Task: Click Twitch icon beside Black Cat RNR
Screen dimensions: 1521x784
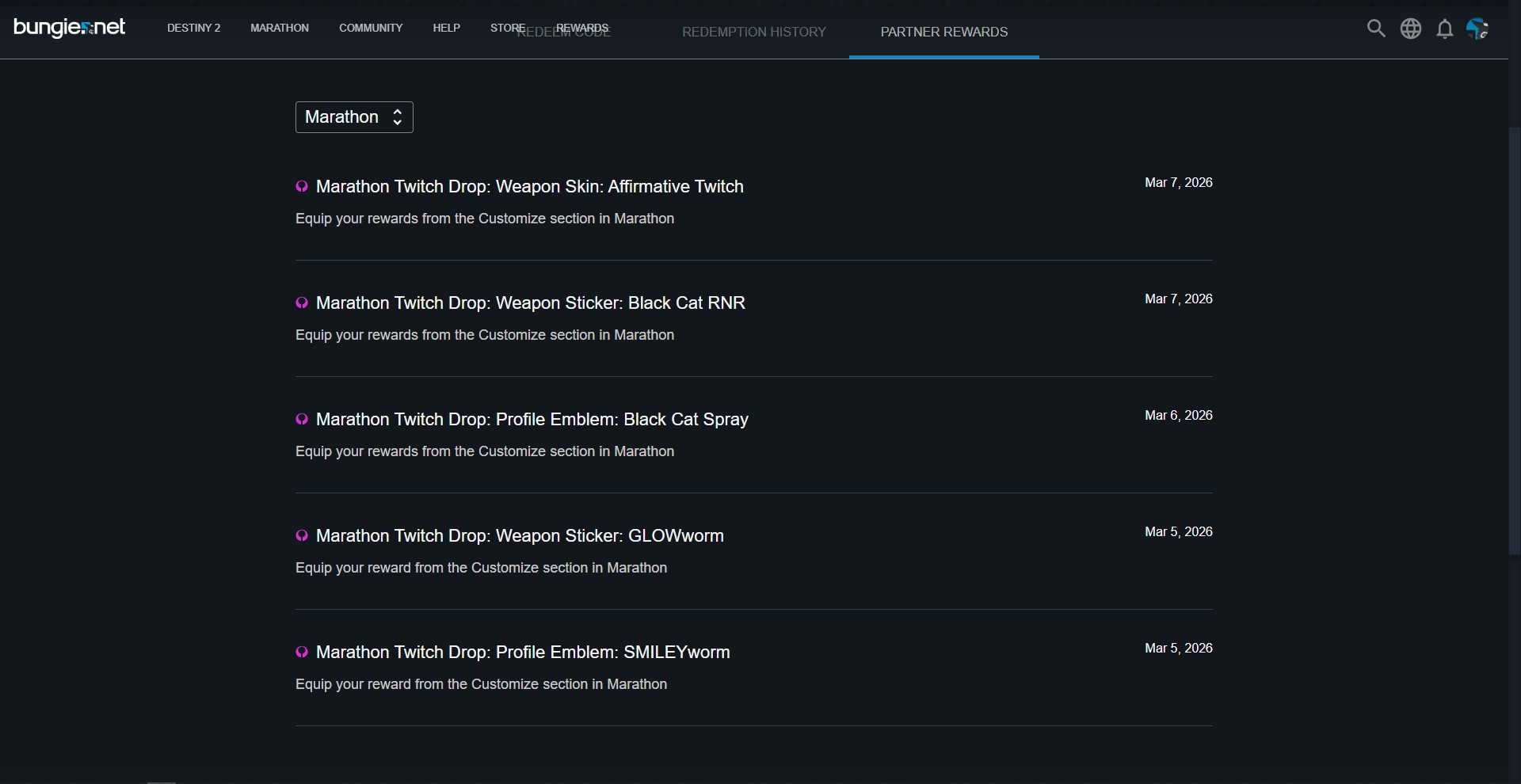Action: click(302, 303)
